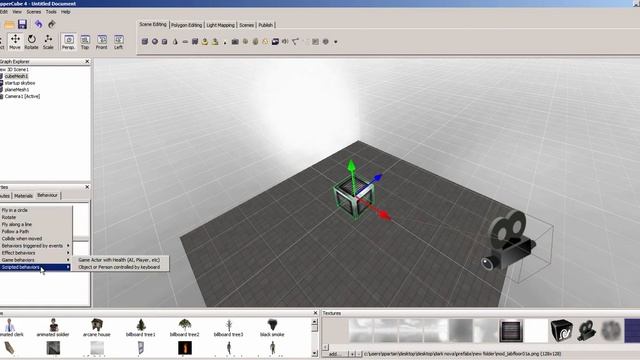
Task: Expand Effect behaviors submenu
Action: click(36, 253)
